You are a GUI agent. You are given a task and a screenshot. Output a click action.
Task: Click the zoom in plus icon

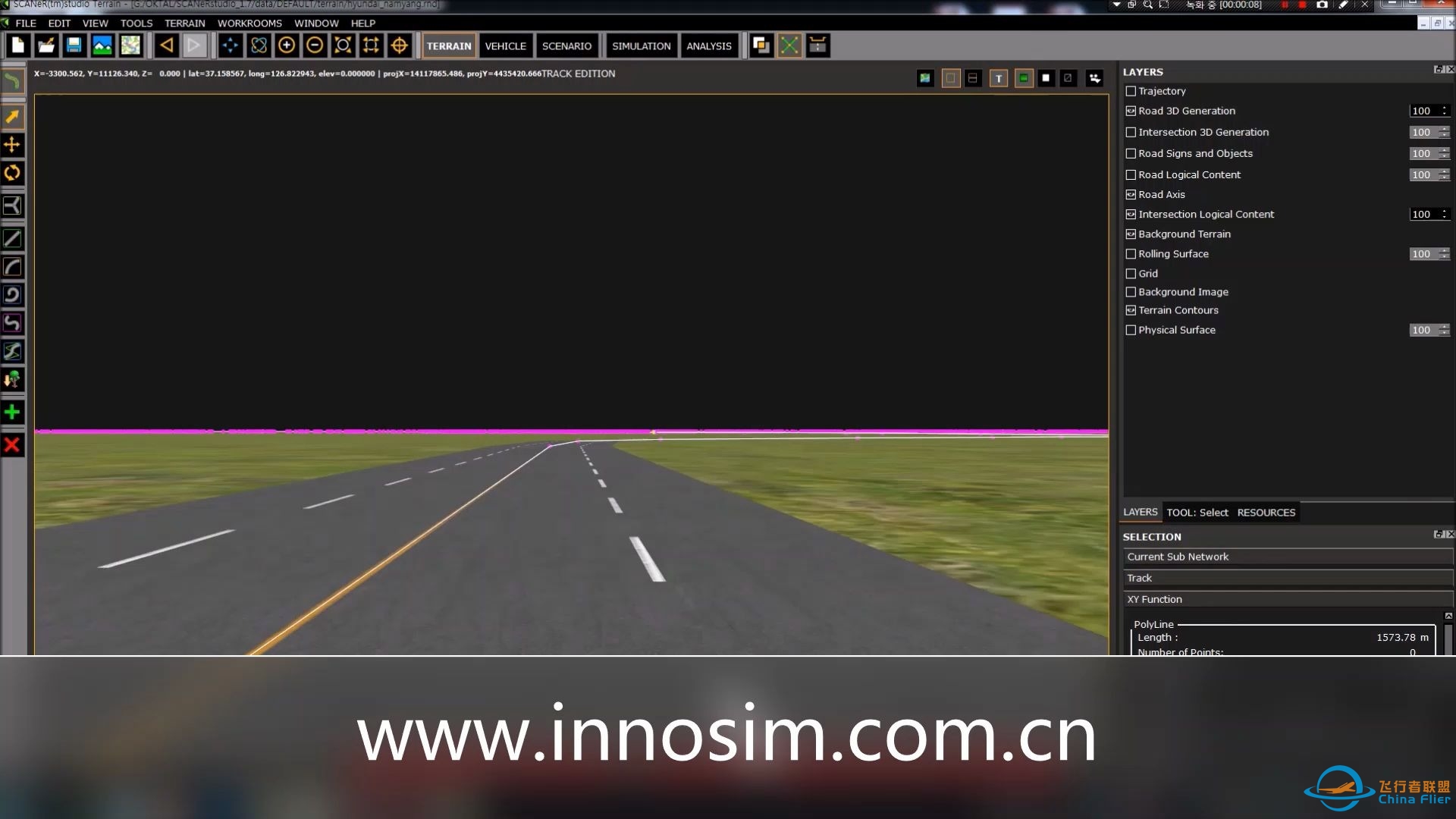(287, 45)
